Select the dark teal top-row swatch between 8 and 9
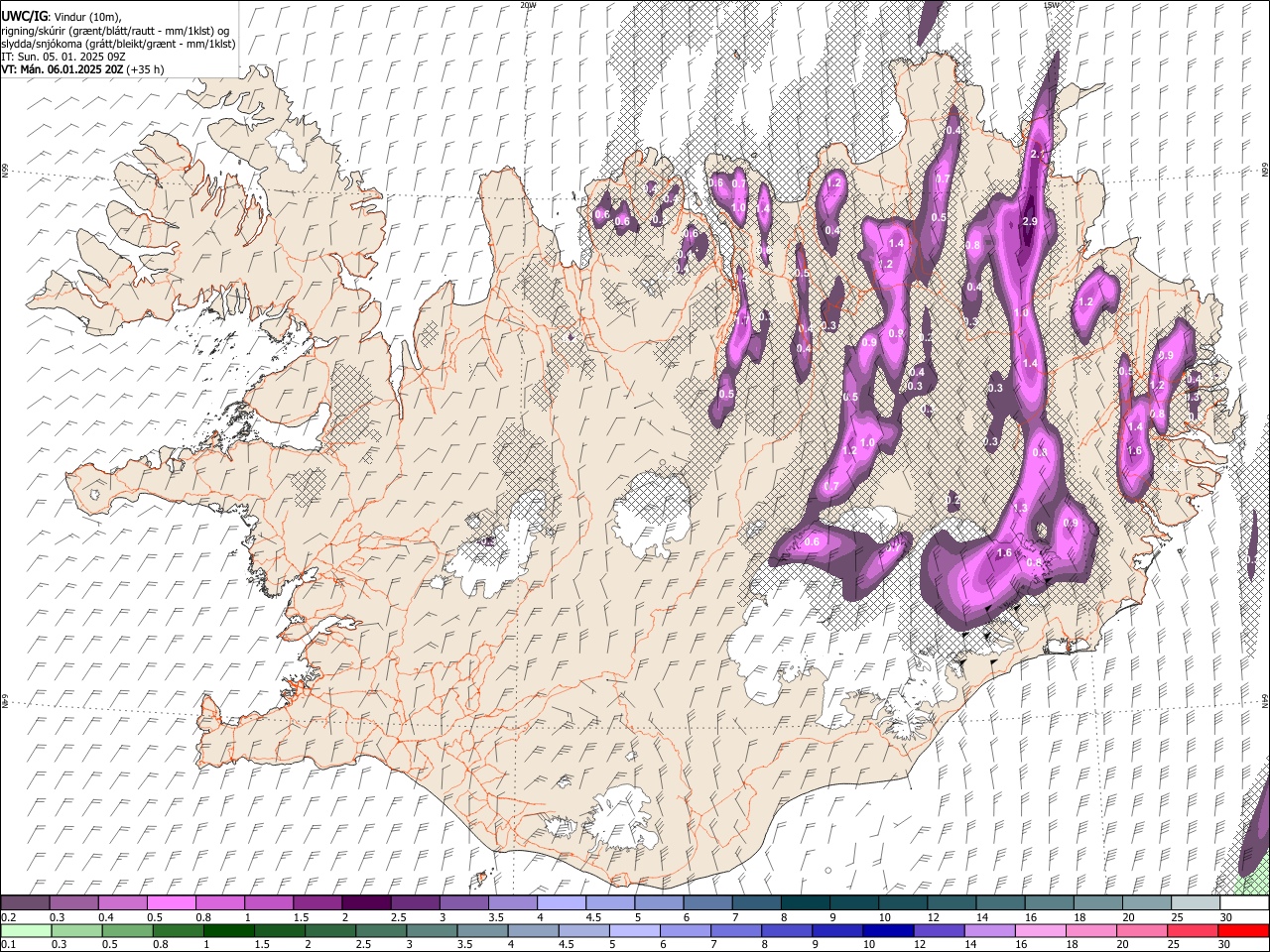 point(805,903)
